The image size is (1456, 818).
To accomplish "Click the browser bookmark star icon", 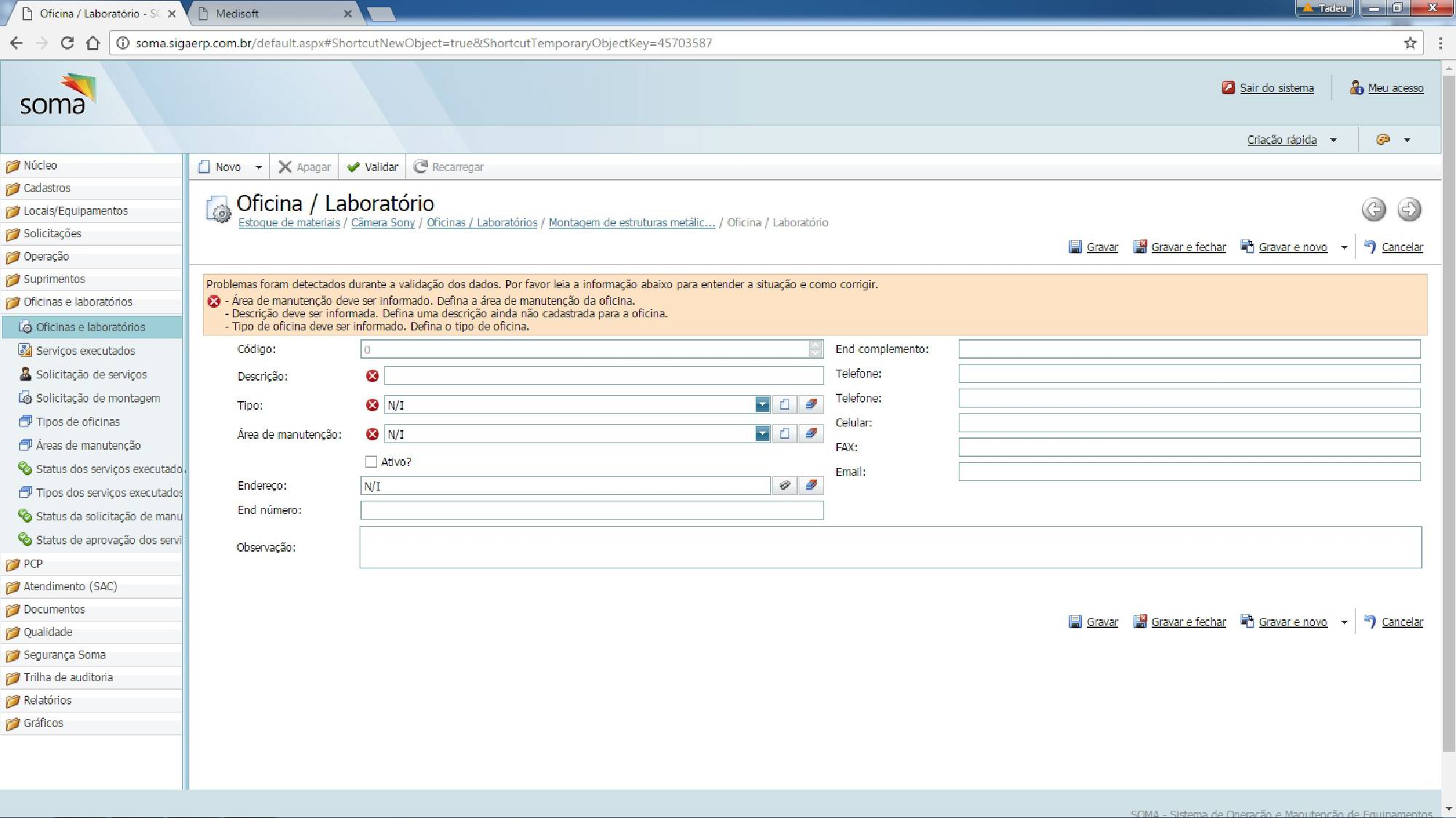I will click(1410, 43).
